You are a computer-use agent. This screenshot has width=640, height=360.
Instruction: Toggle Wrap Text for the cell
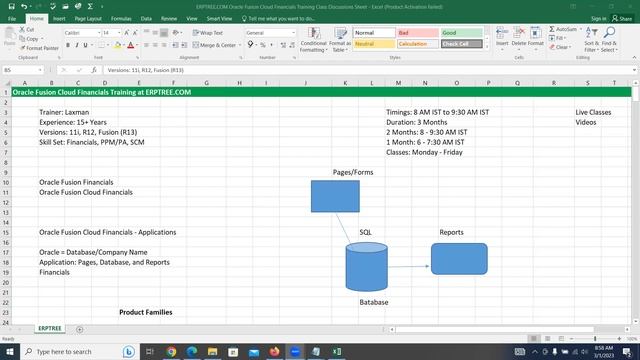click(208, 33)
